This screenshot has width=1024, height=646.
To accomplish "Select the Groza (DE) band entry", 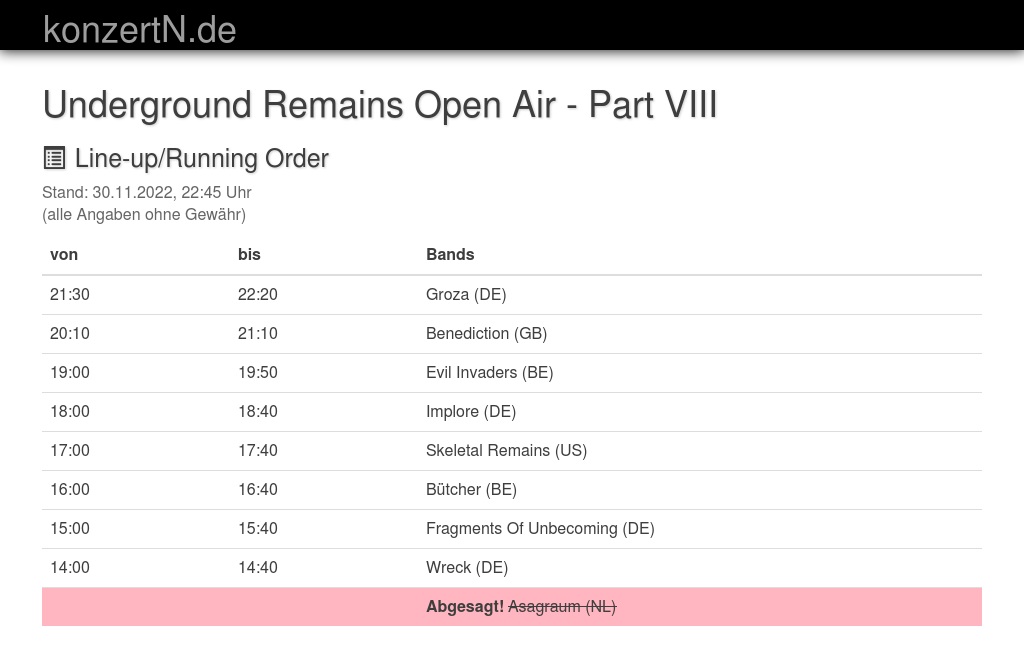I will 466,295.
